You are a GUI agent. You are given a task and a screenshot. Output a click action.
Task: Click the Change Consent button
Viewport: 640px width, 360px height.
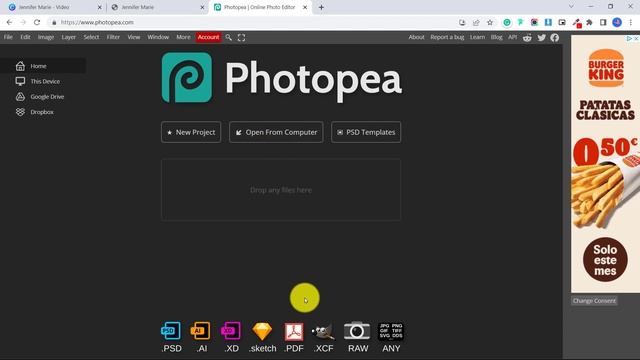coord(594,301)
